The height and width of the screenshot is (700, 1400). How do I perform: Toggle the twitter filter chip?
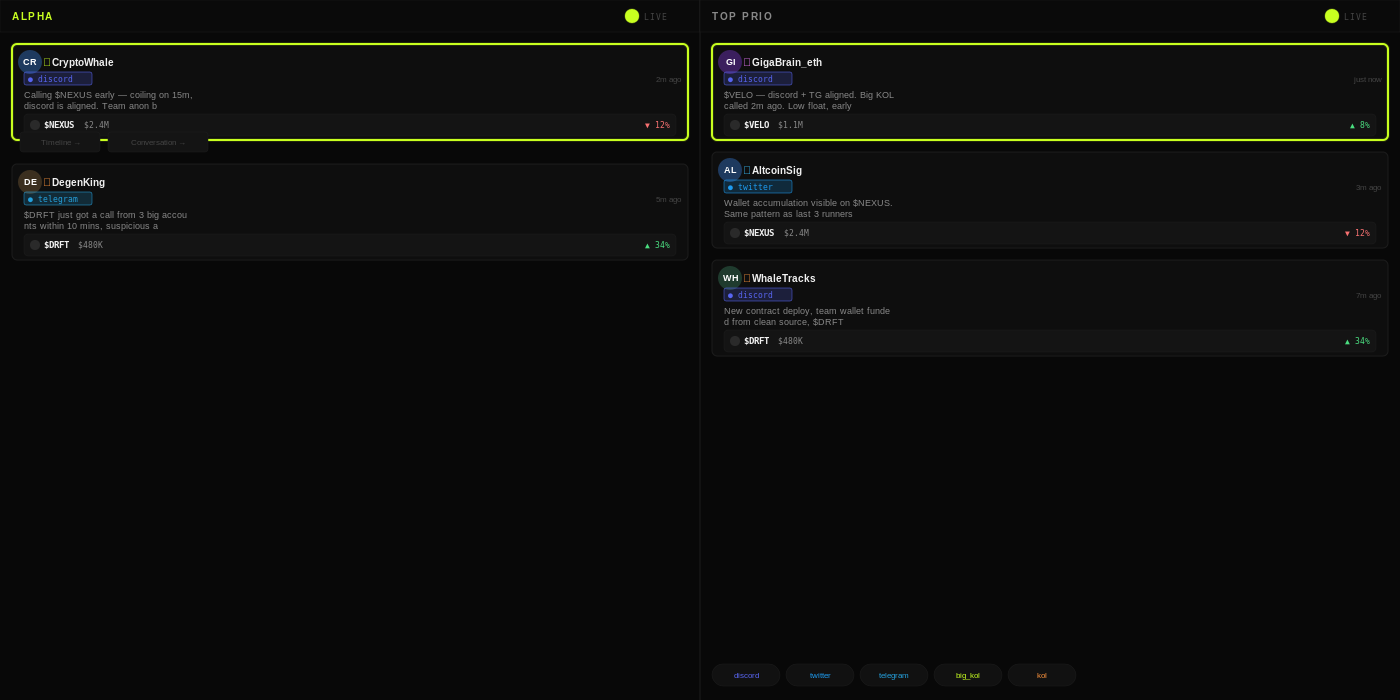(820, 675)
